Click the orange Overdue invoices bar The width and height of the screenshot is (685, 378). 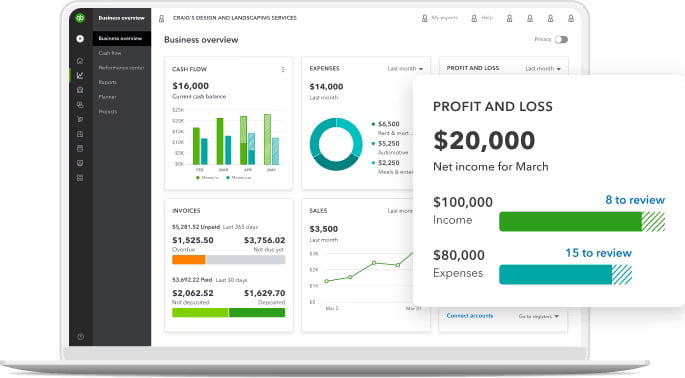tap(189, 260)
